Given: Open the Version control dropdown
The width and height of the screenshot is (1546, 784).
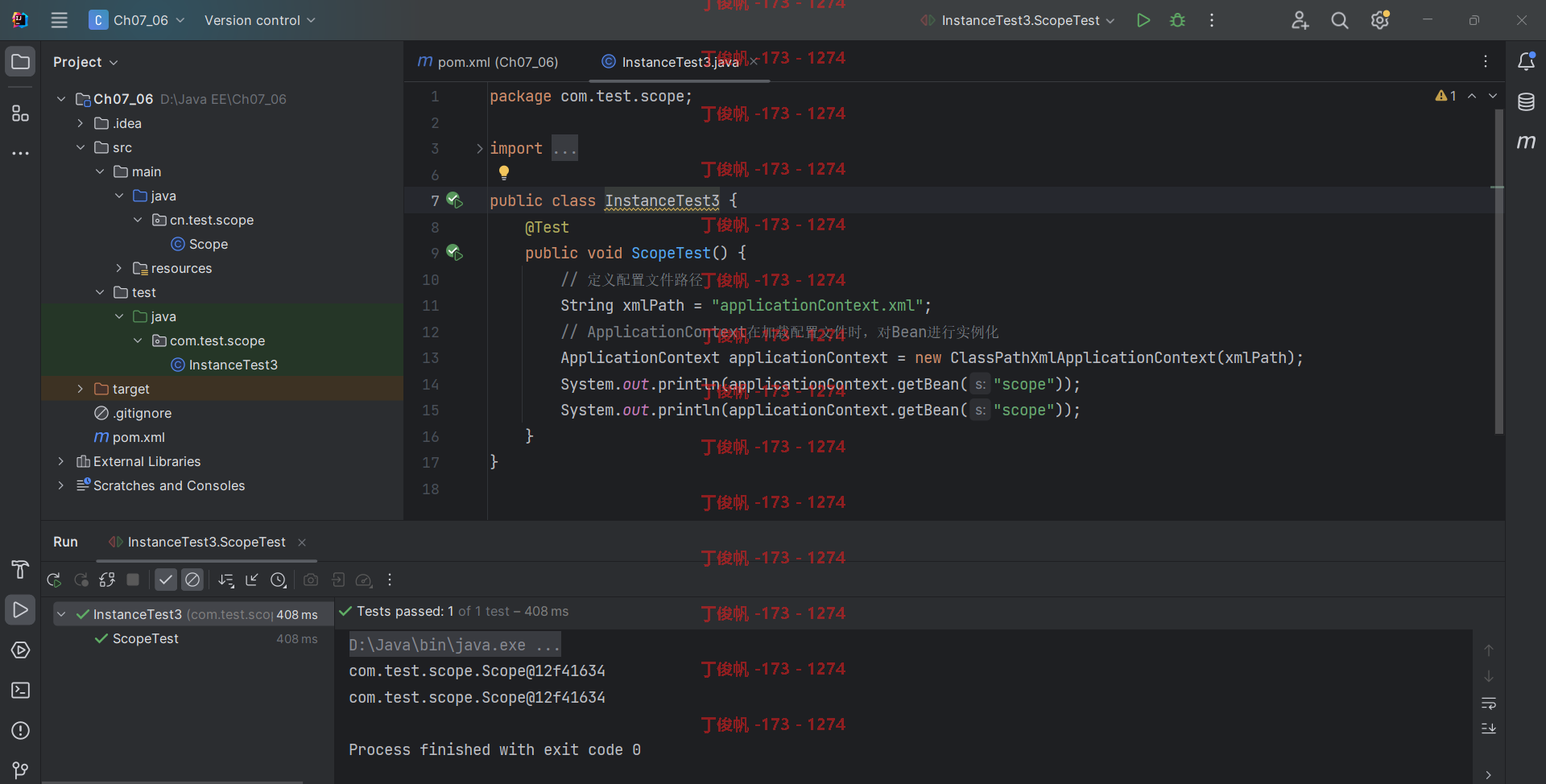Looking at the screenshot, I should (259, 20).
